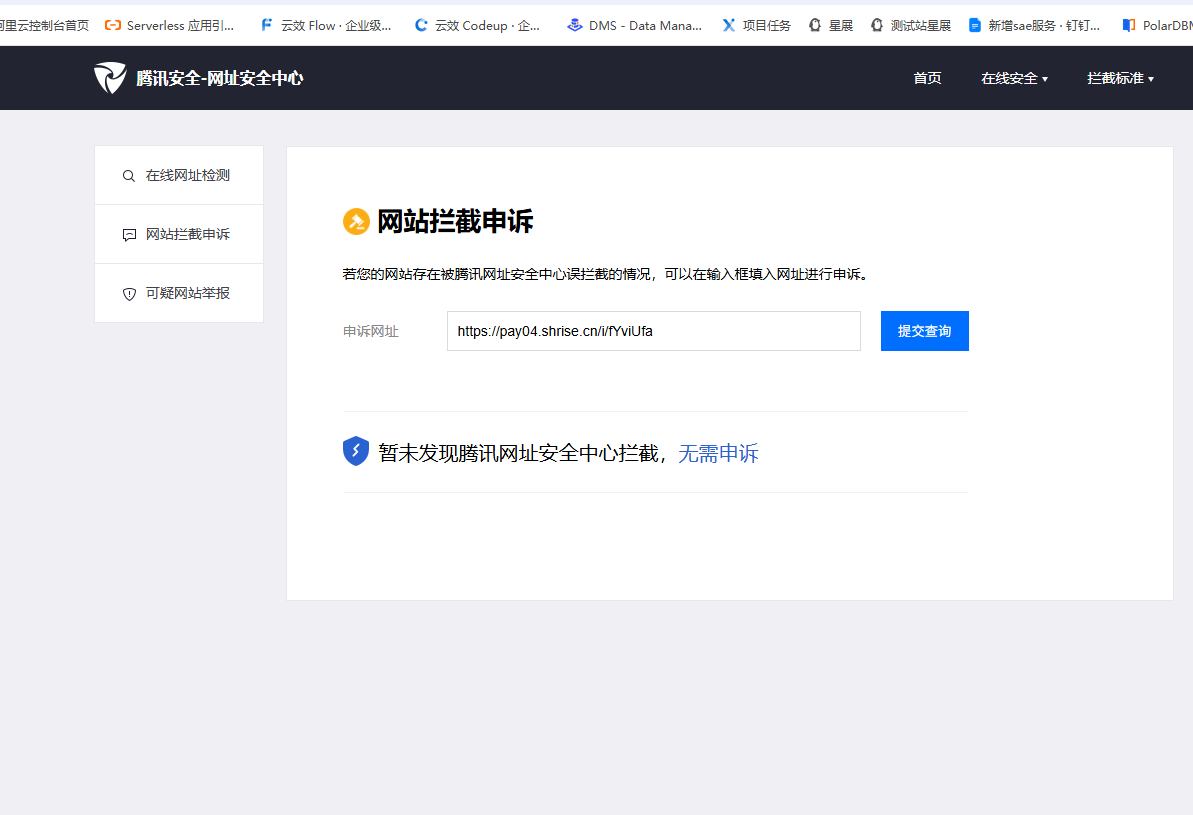Open the Serverless 应用引... bookmark
Screen dimensions: 1193x815
pos(170,25)
